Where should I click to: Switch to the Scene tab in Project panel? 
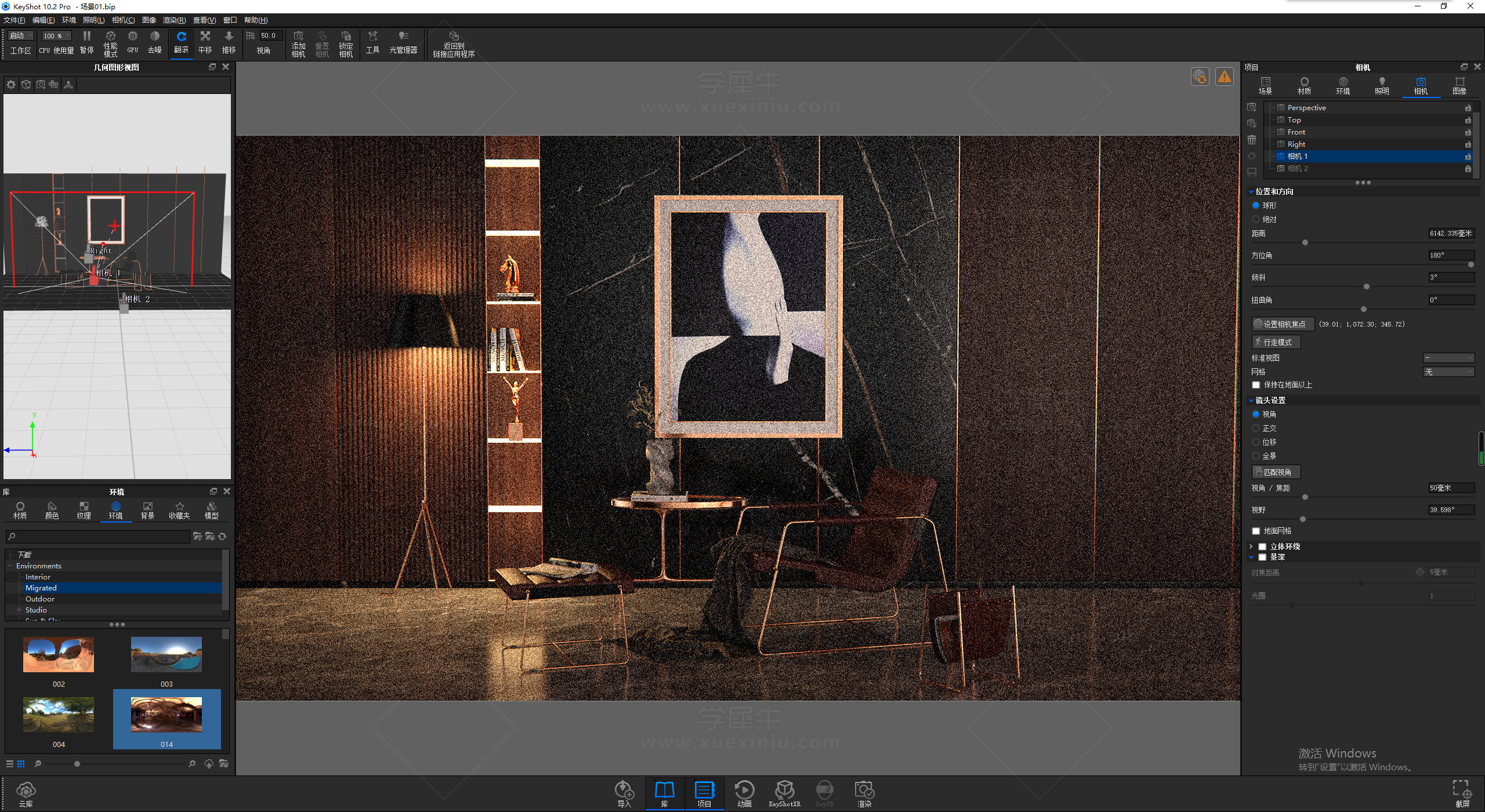[1265, 86]
